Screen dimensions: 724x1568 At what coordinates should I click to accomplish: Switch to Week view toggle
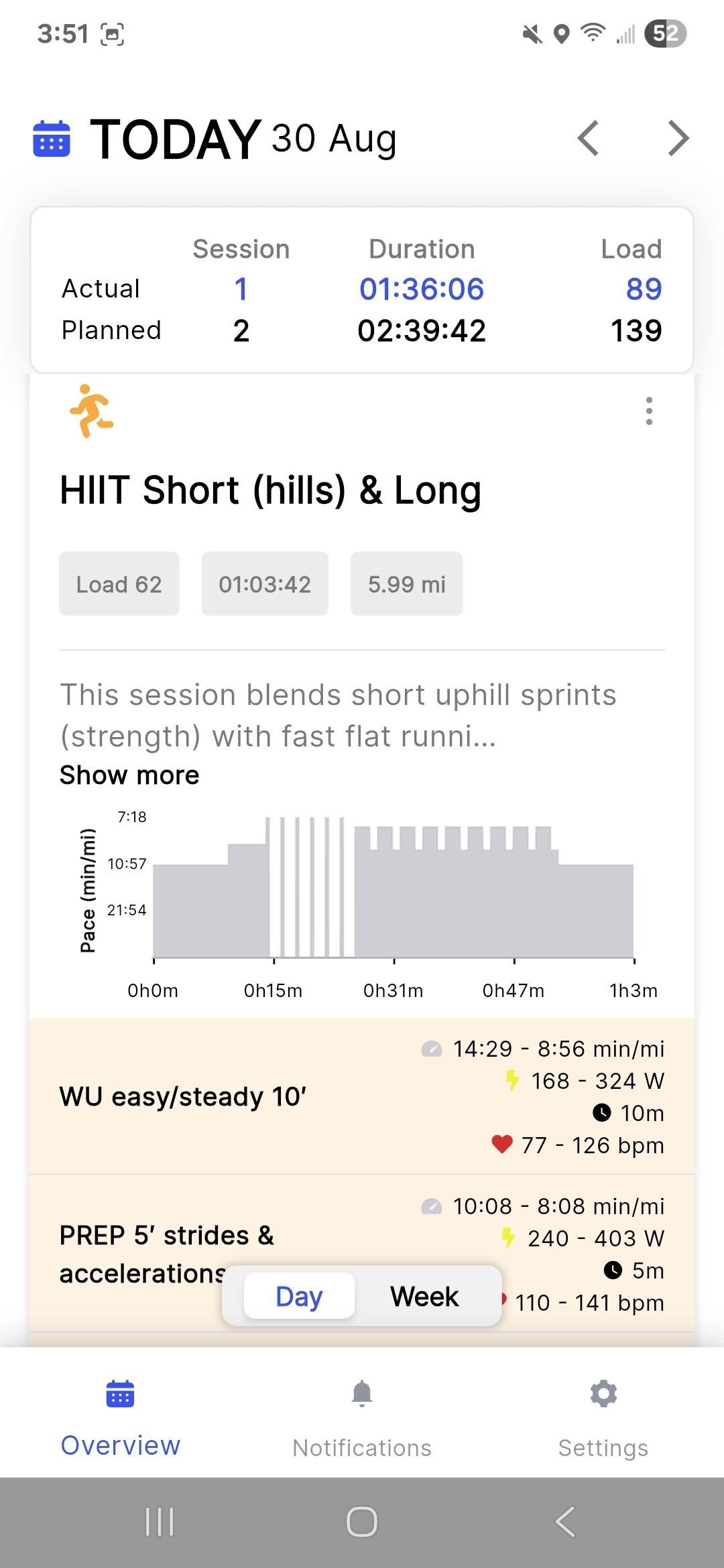424,1297
